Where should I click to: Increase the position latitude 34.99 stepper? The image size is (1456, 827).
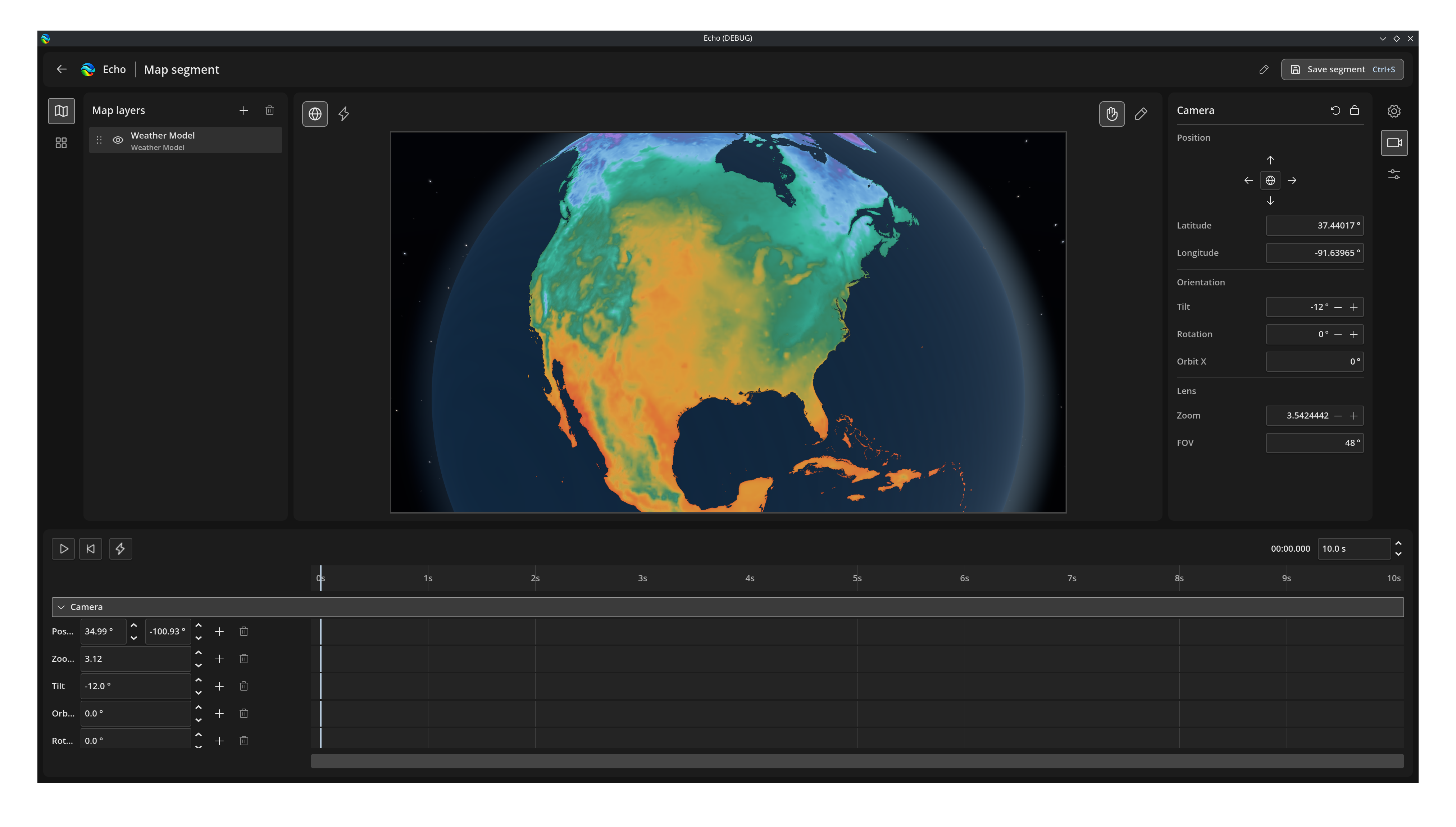click(133, 625)
